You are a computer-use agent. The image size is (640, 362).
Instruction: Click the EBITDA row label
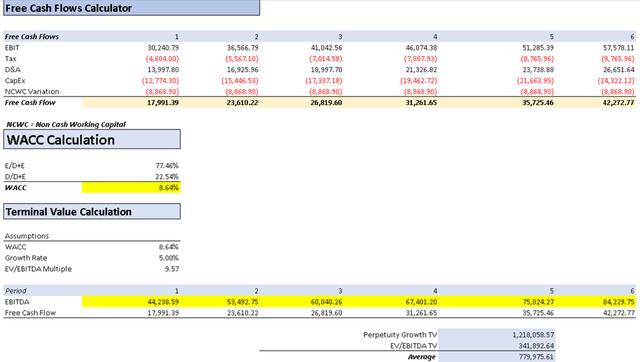coord(17,302)
